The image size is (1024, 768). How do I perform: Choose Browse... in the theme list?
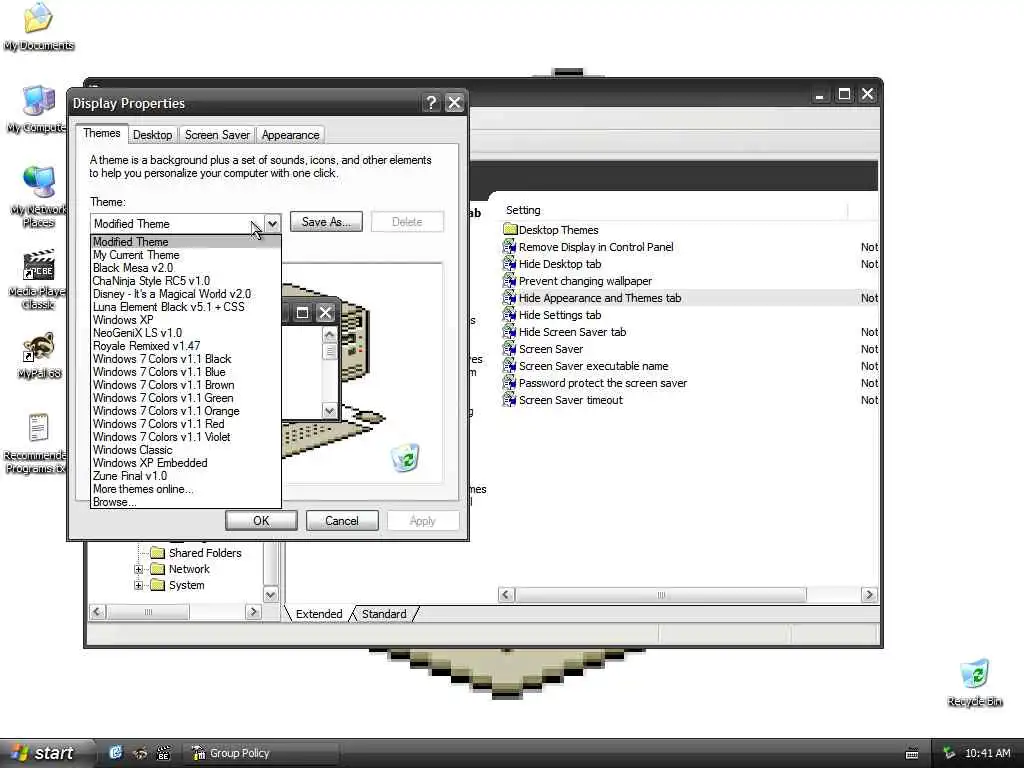click(x=186, y=502)
